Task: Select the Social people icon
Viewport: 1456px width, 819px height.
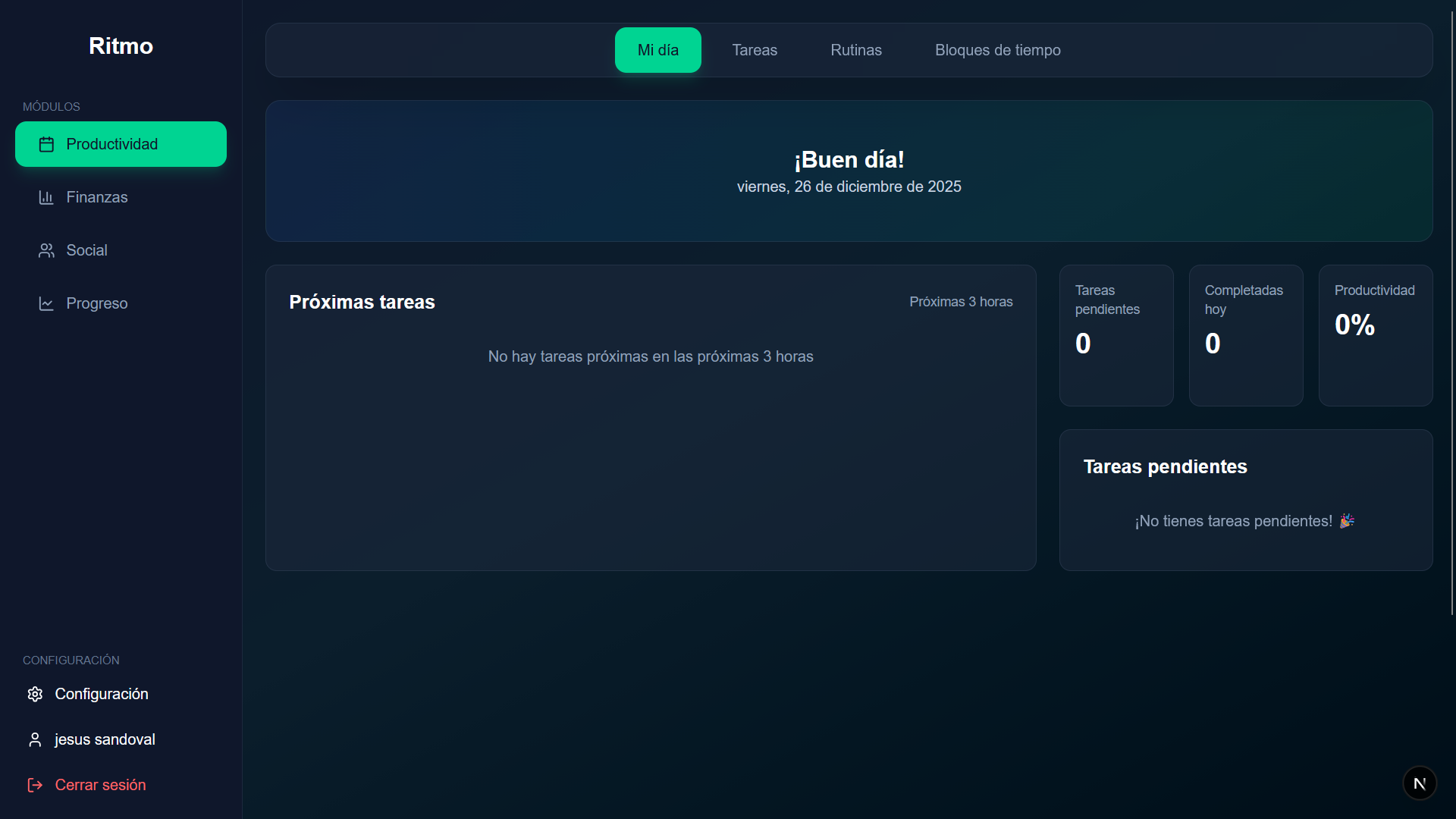Action: [x=46, y=250]
